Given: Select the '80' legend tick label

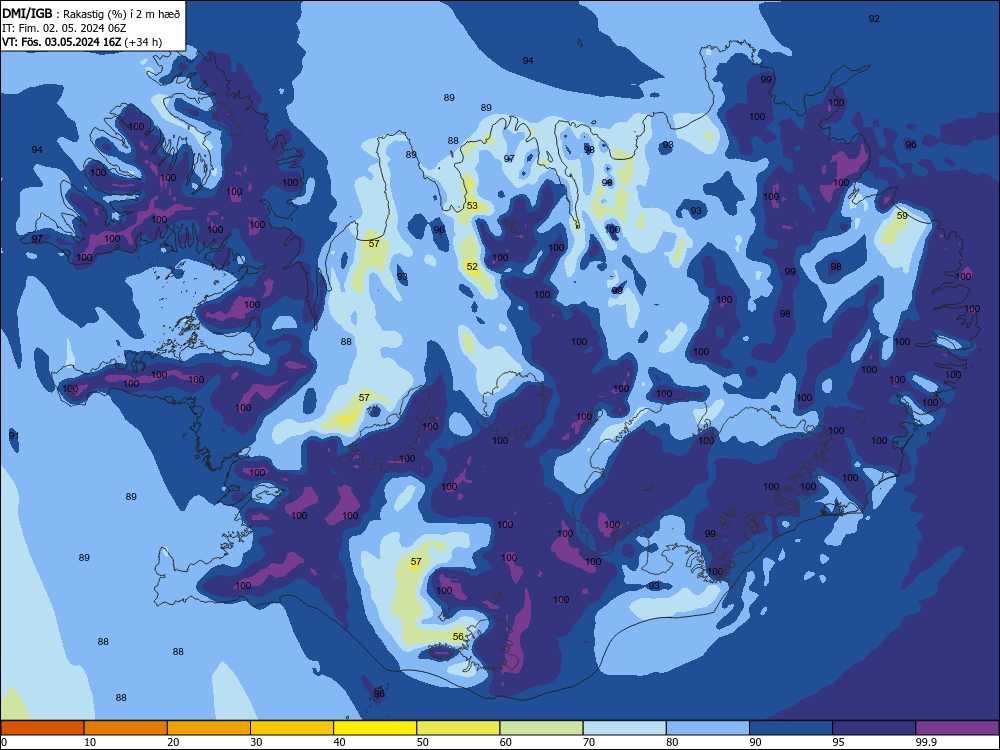Looking at the screenshot, I should (x=672, y=742).
